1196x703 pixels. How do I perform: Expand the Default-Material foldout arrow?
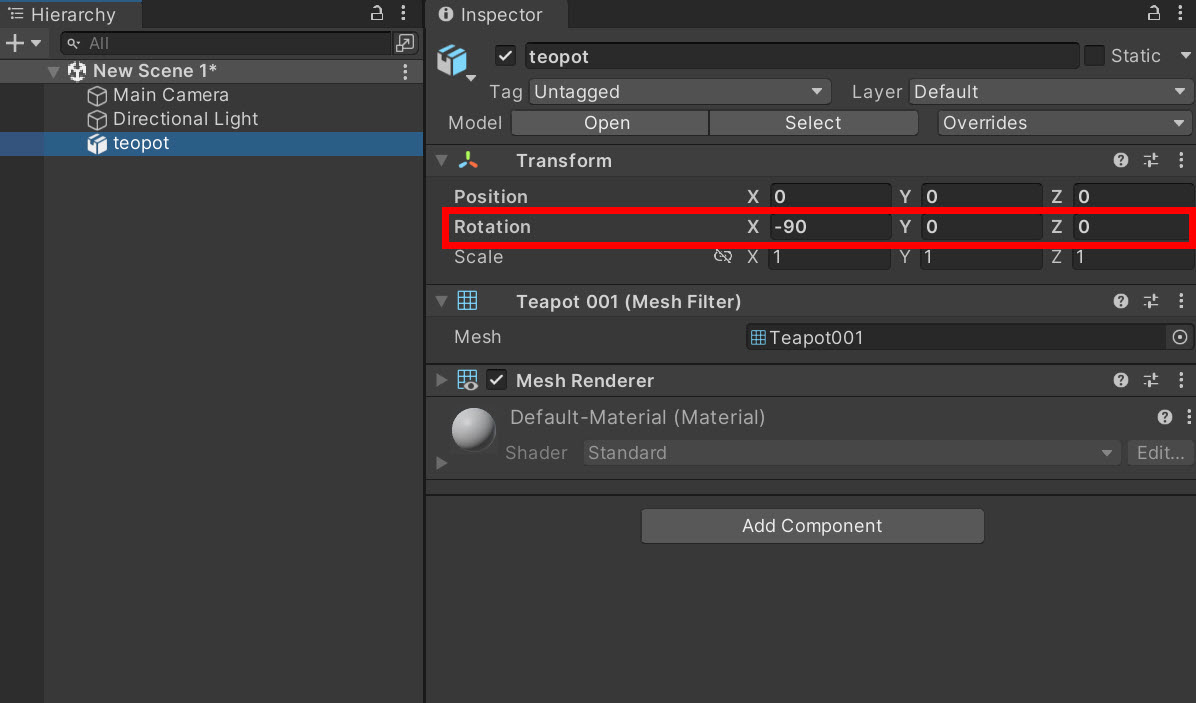pos(442,463)
